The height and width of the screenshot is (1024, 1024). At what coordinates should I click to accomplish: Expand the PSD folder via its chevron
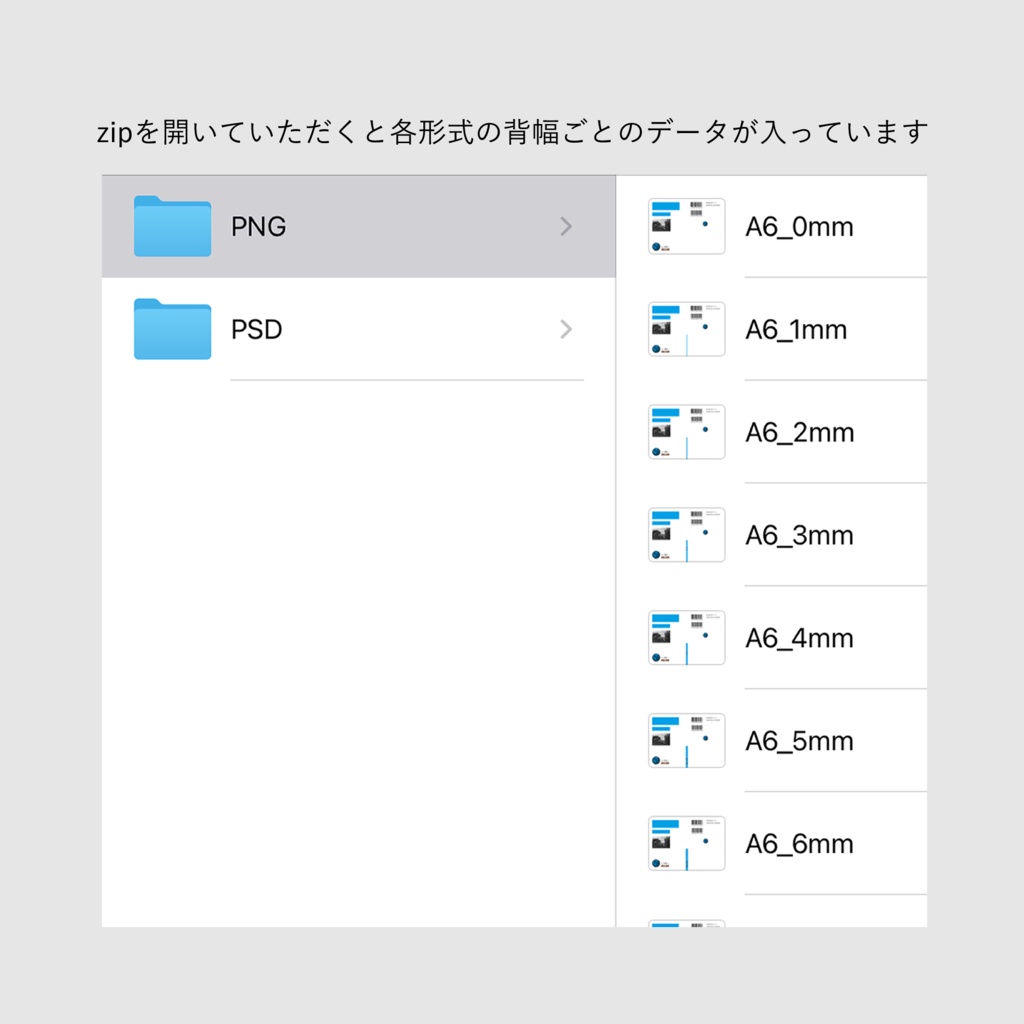click(x=566, y=330)
